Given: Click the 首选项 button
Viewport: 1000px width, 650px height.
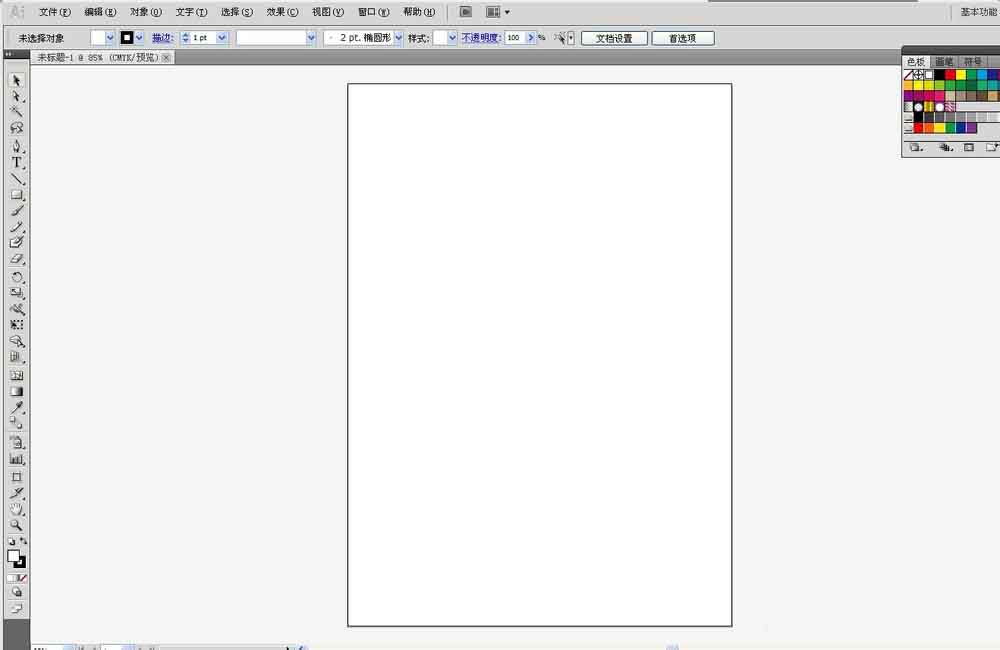Looking at the screenshot, I should 683,38.
